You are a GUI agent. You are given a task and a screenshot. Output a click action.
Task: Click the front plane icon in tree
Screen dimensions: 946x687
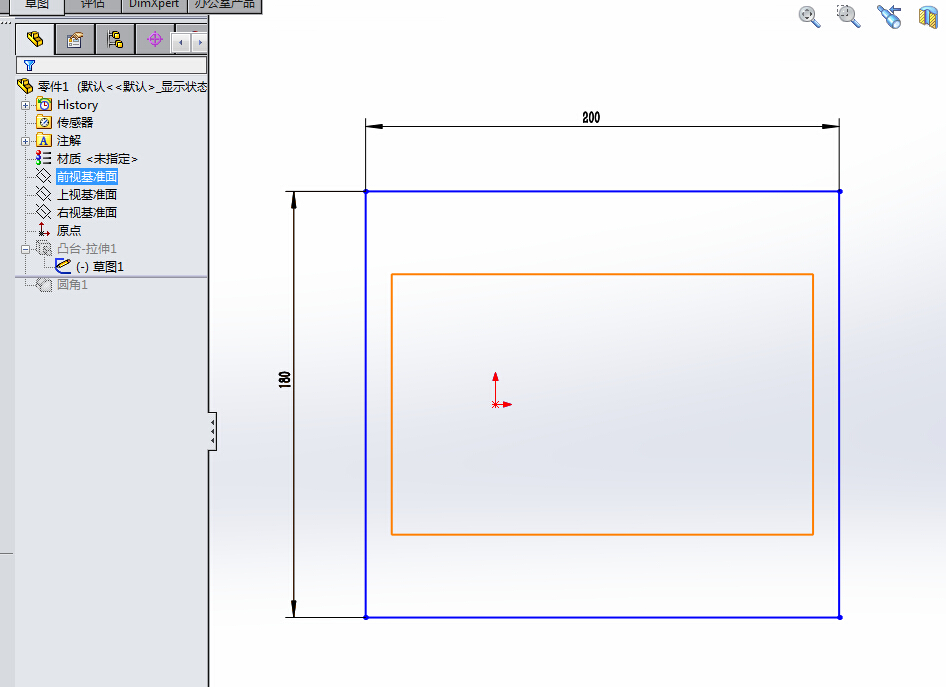[x=43, y=176]
